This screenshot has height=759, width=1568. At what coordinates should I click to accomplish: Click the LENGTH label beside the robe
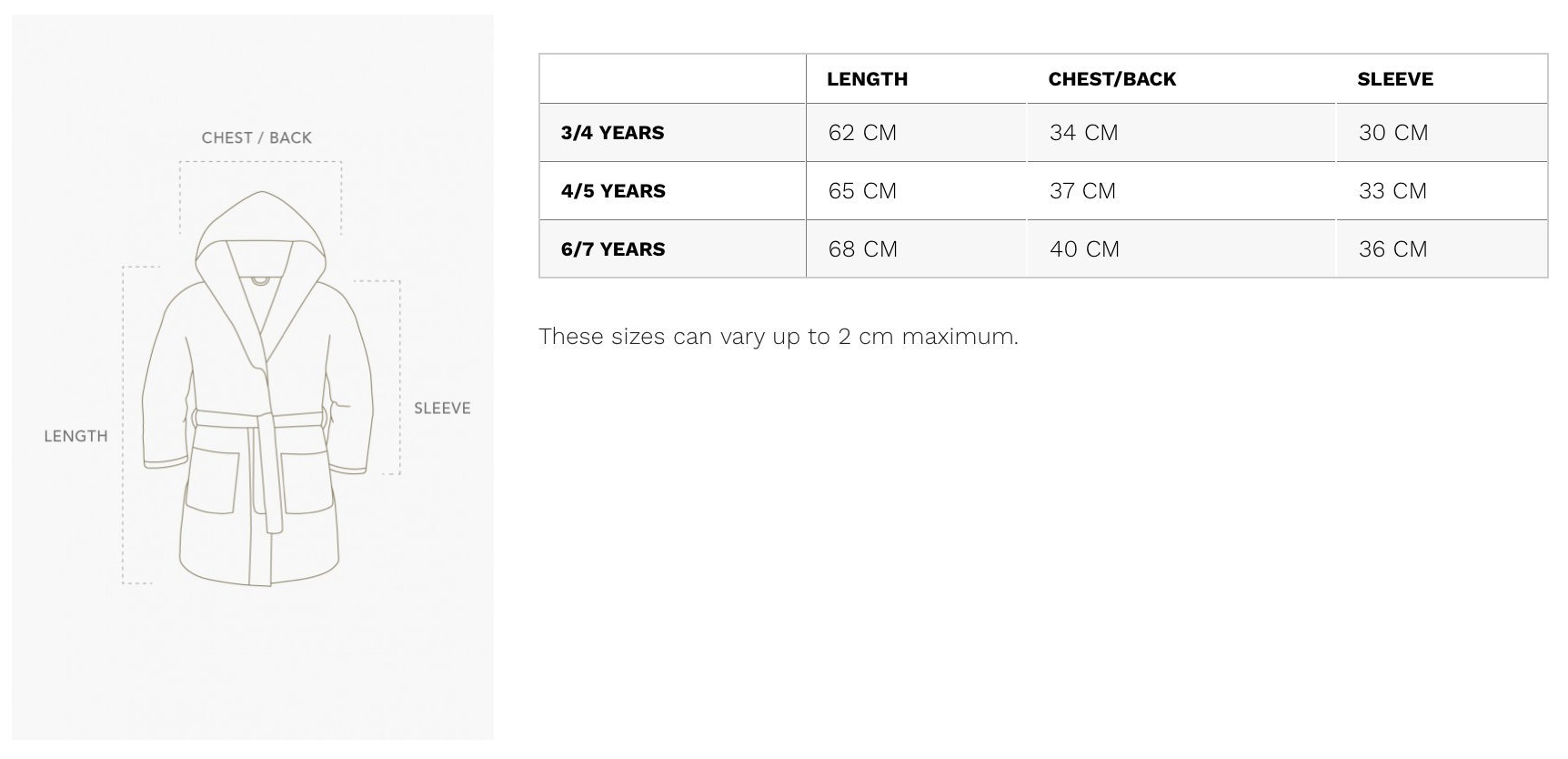point(75,437)
